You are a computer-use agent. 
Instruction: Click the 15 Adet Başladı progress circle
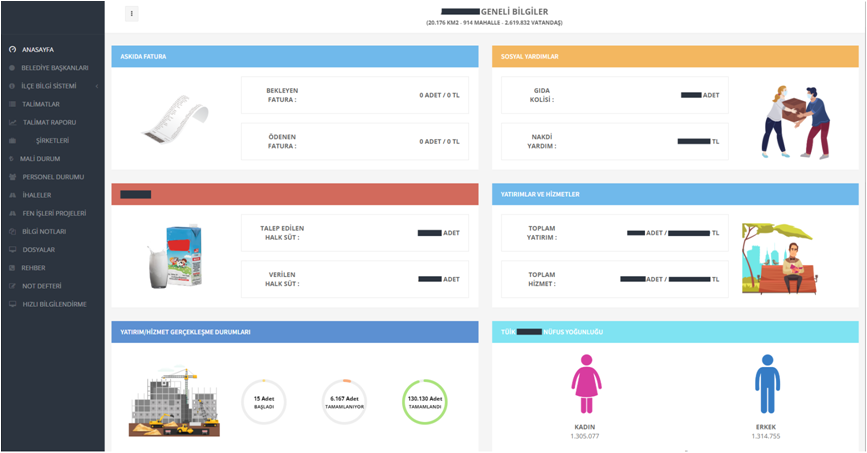[264, 402]
